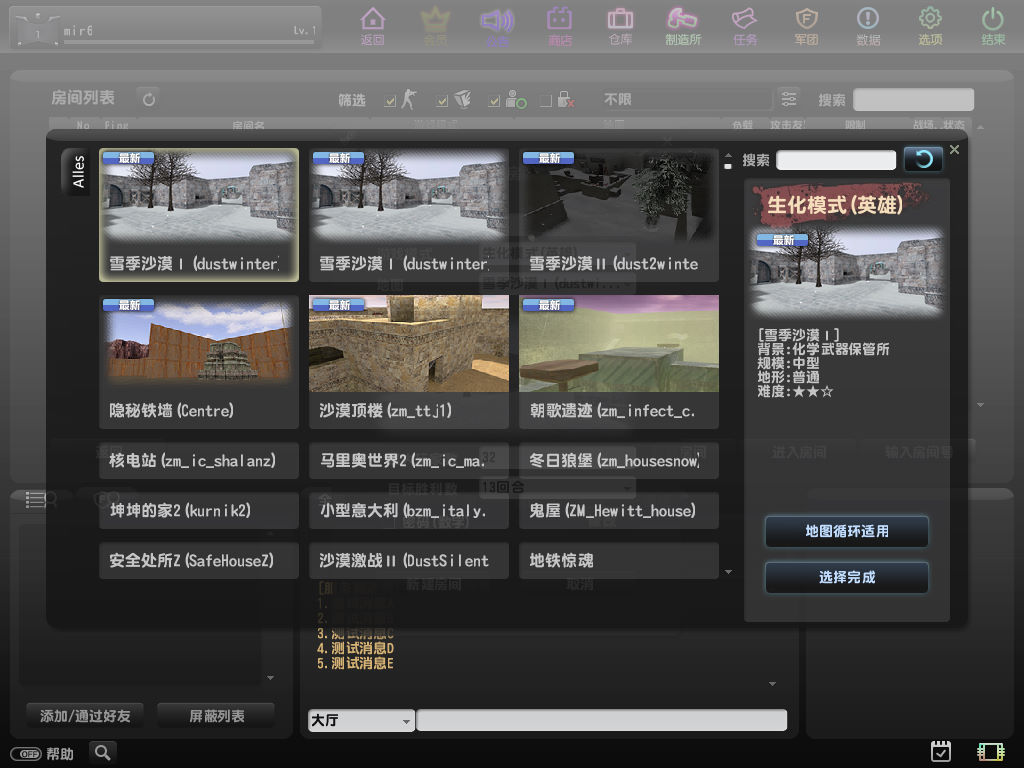Select map 马里奥世界2 (zm_ic_ma.
Image resolution: width=1024 pixels, height=768 pixels.
pyautogui.click(x=409, y=460)
